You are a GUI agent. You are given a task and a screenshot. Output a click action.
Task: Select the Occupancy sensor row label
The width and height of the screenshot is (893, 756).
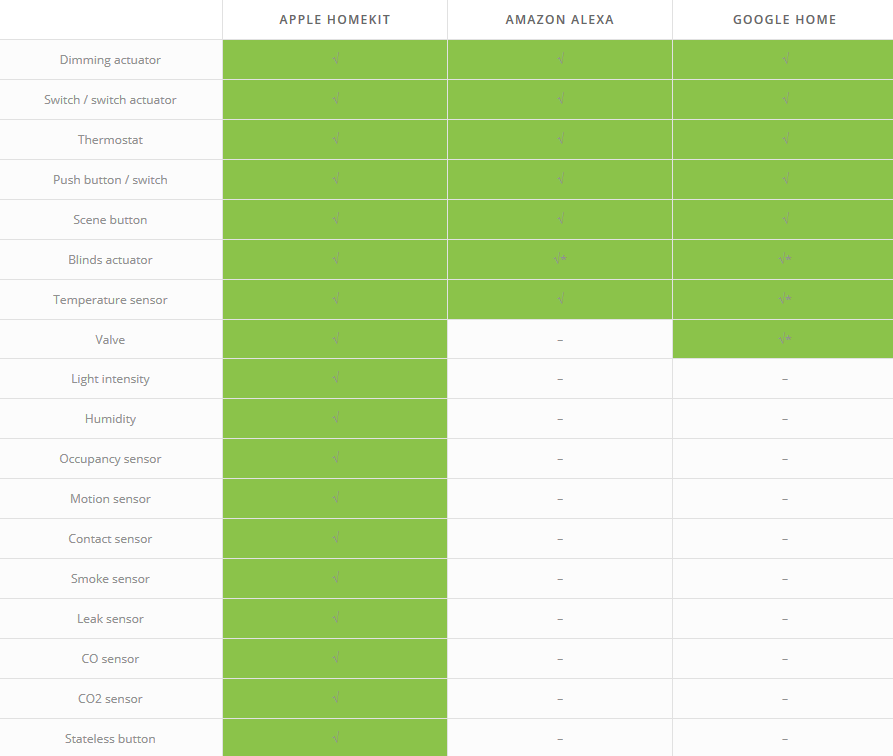[x=110, y=459]
